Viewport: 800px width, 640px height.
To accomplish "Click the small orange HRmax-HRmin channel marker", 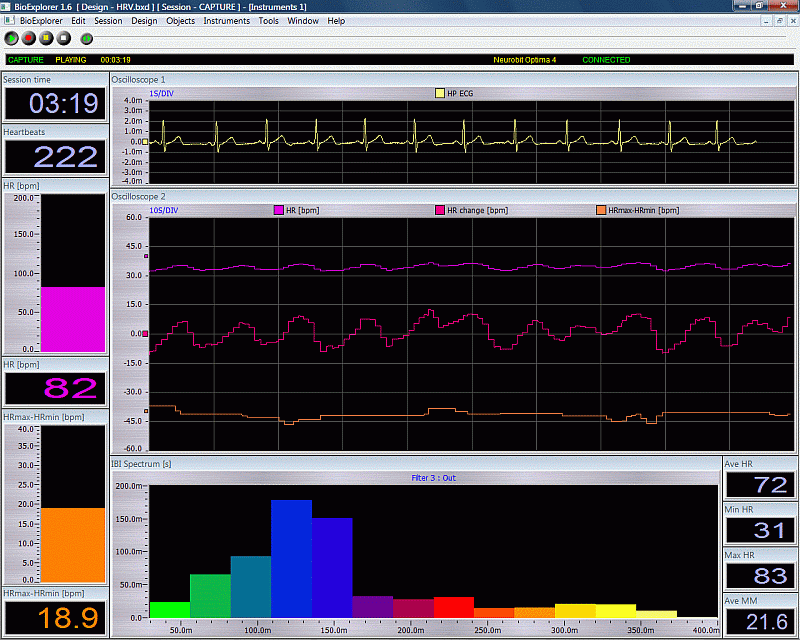I will (146, 411).
